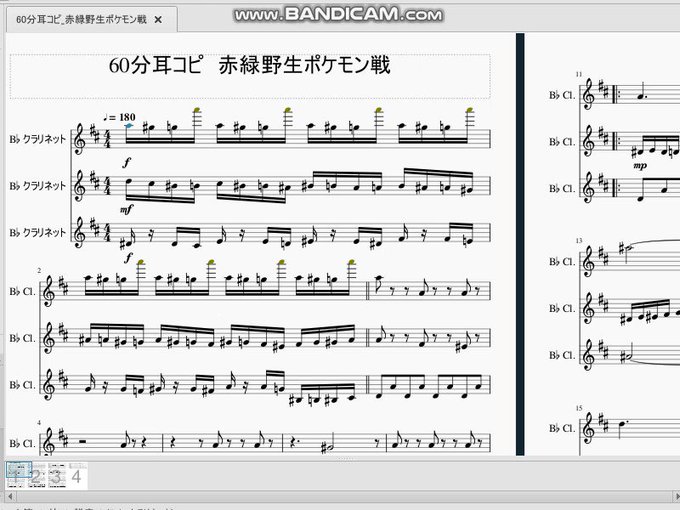Image resolution: width=680 pixels, height=510 pixels.
Task: Click the measure number 4
Action: [x=39, y=422]
